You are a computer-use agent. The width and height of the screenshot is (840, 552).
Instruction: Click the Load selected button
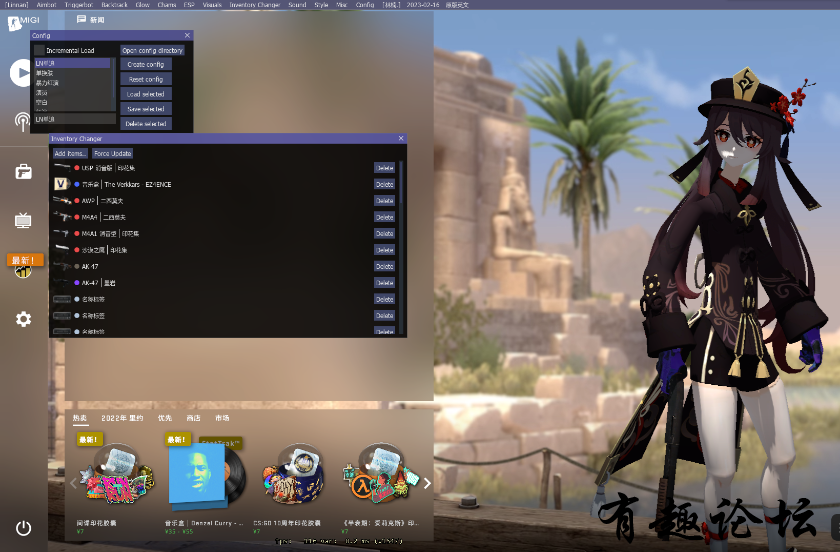146,94
